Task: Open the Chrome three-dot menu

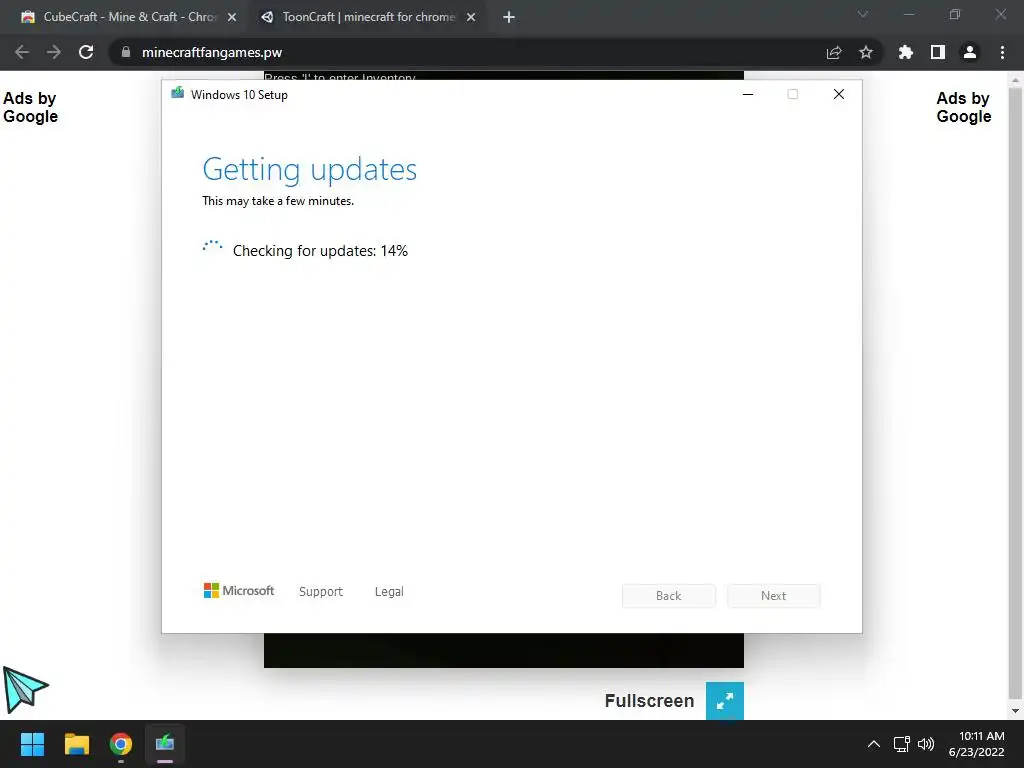Action: (x=1002, y=52)
